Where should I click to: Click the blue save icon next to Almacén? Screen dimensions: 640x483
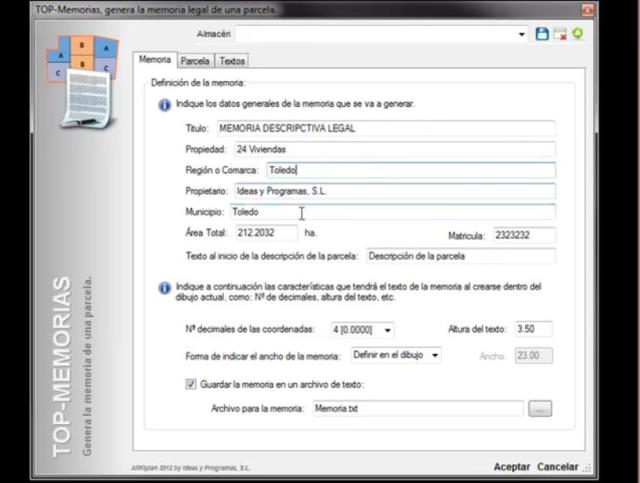542,33
